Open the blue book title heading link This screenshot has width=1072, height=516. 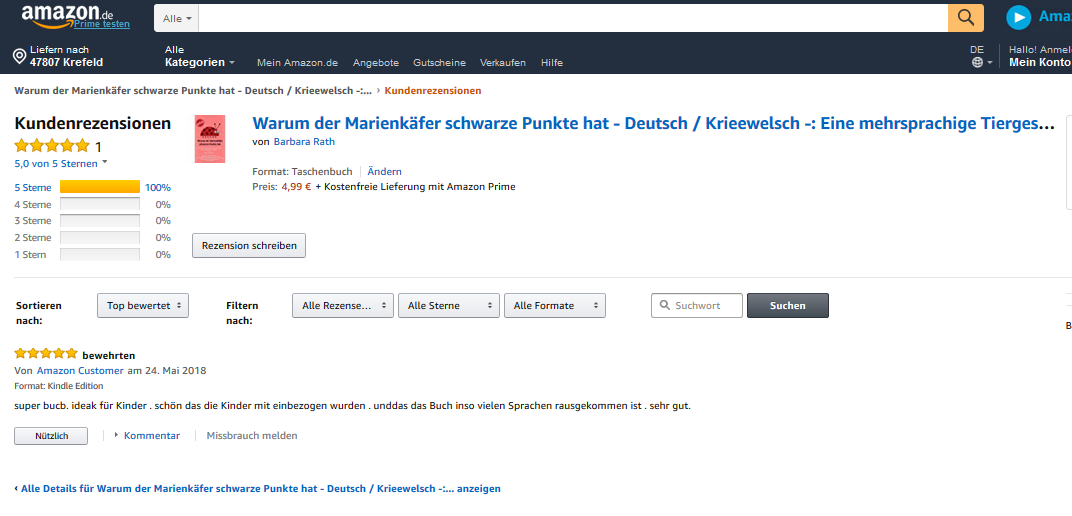(x=653, y=123)
